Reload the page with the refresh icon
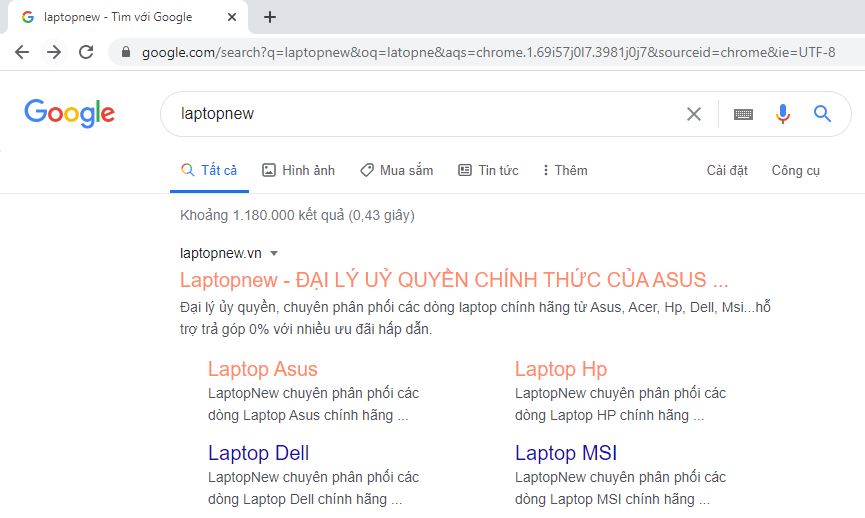Screen dimensions: 865x518 [x=86, y=52]
